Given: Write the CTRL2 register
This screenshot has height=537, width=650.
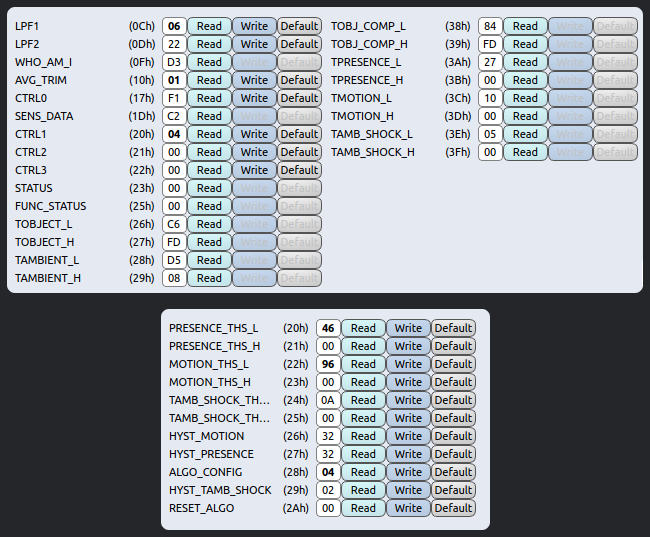Looking at the screenshot, I should point(254,152).
